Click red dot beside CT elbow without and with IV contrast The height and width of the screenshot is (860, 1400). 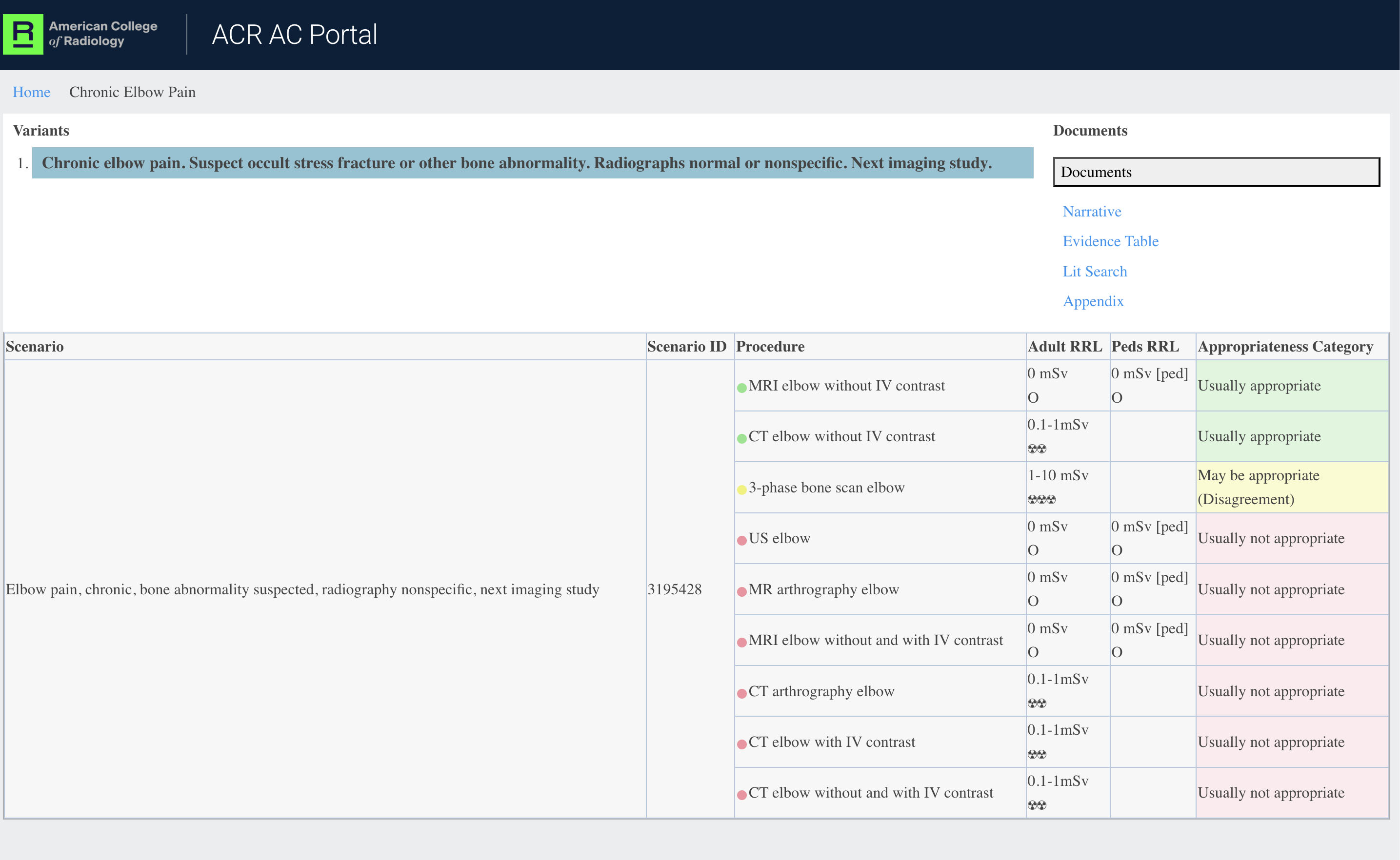pyautogui.click(x=741, y=795)
